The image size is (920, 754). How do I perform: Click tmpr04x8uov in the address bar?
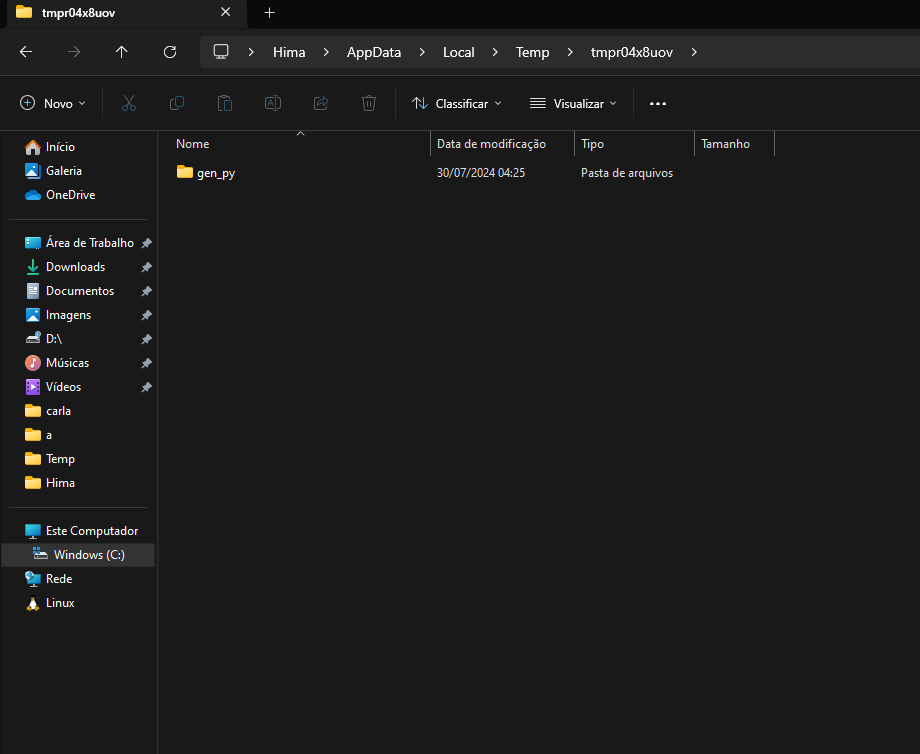tap(631, 52)
